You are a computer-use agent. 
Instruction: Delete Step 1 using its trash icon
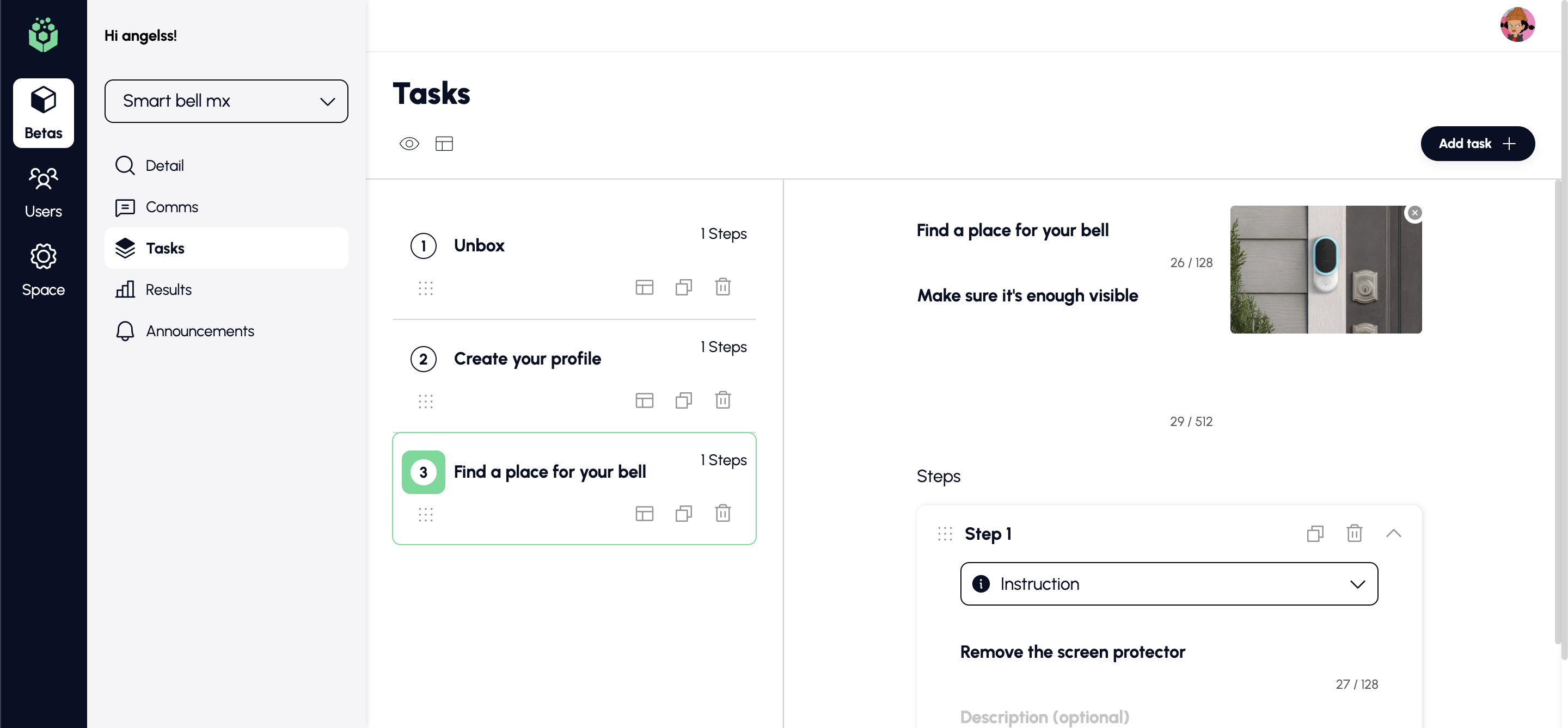coord(1353,533)
